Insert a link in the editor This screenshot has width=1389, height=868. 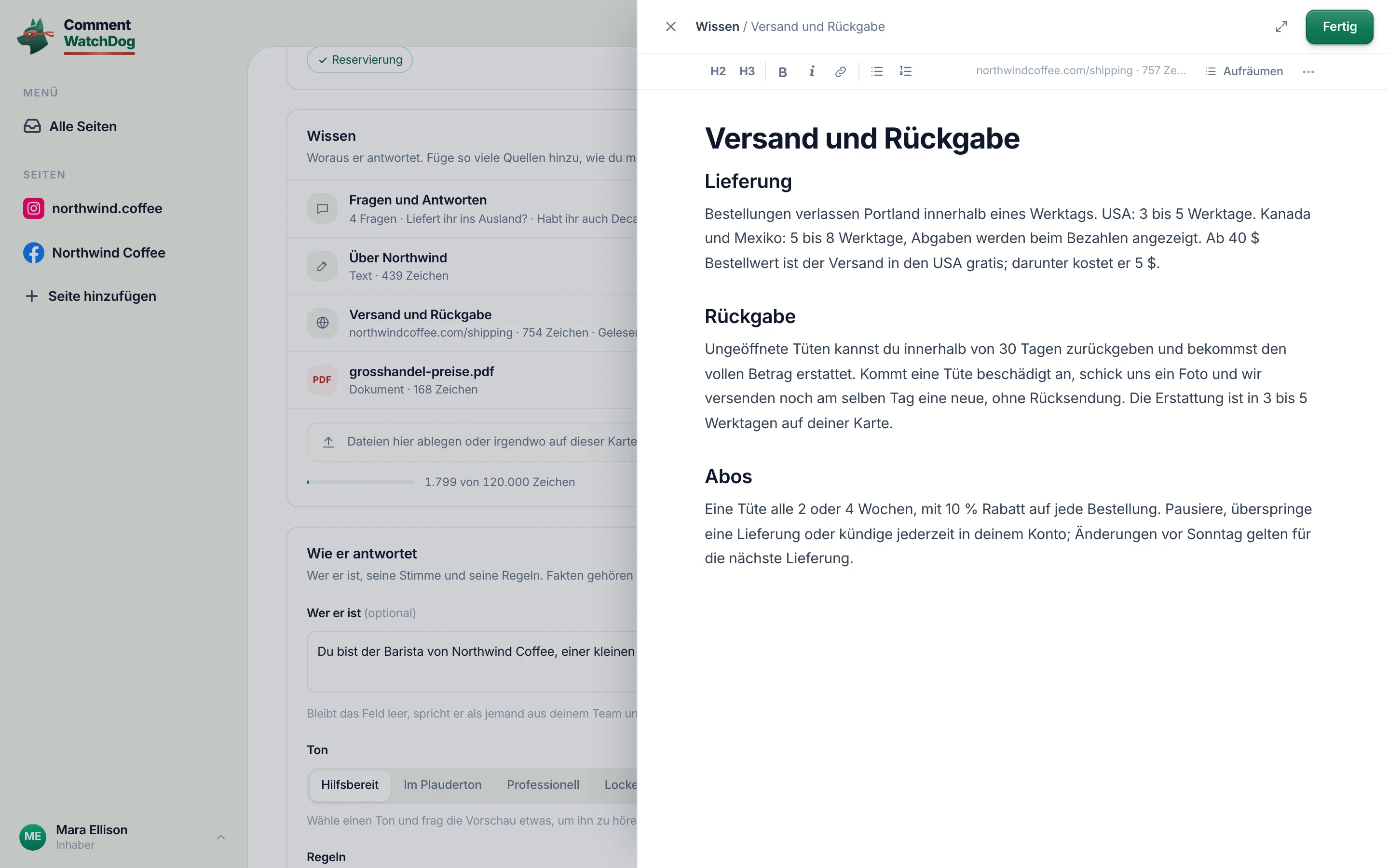[840, 71]
